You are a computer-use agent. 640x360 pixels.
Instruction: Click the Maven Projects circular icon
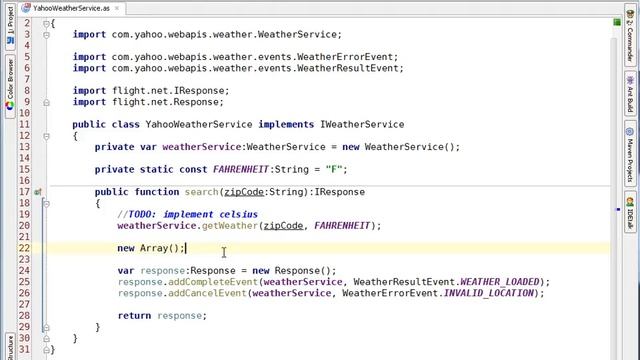[630, 131]
